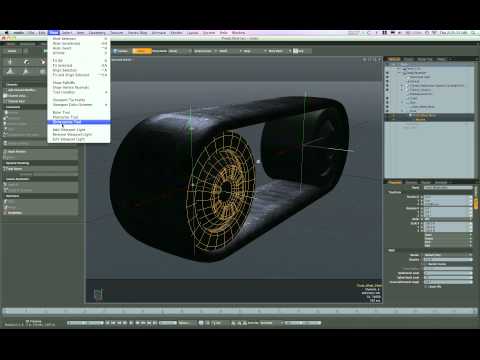Viewport: 480px width, 360px height.
Task: Select the cone primitive icon in left tool panel
Action: tap(11, 71)
